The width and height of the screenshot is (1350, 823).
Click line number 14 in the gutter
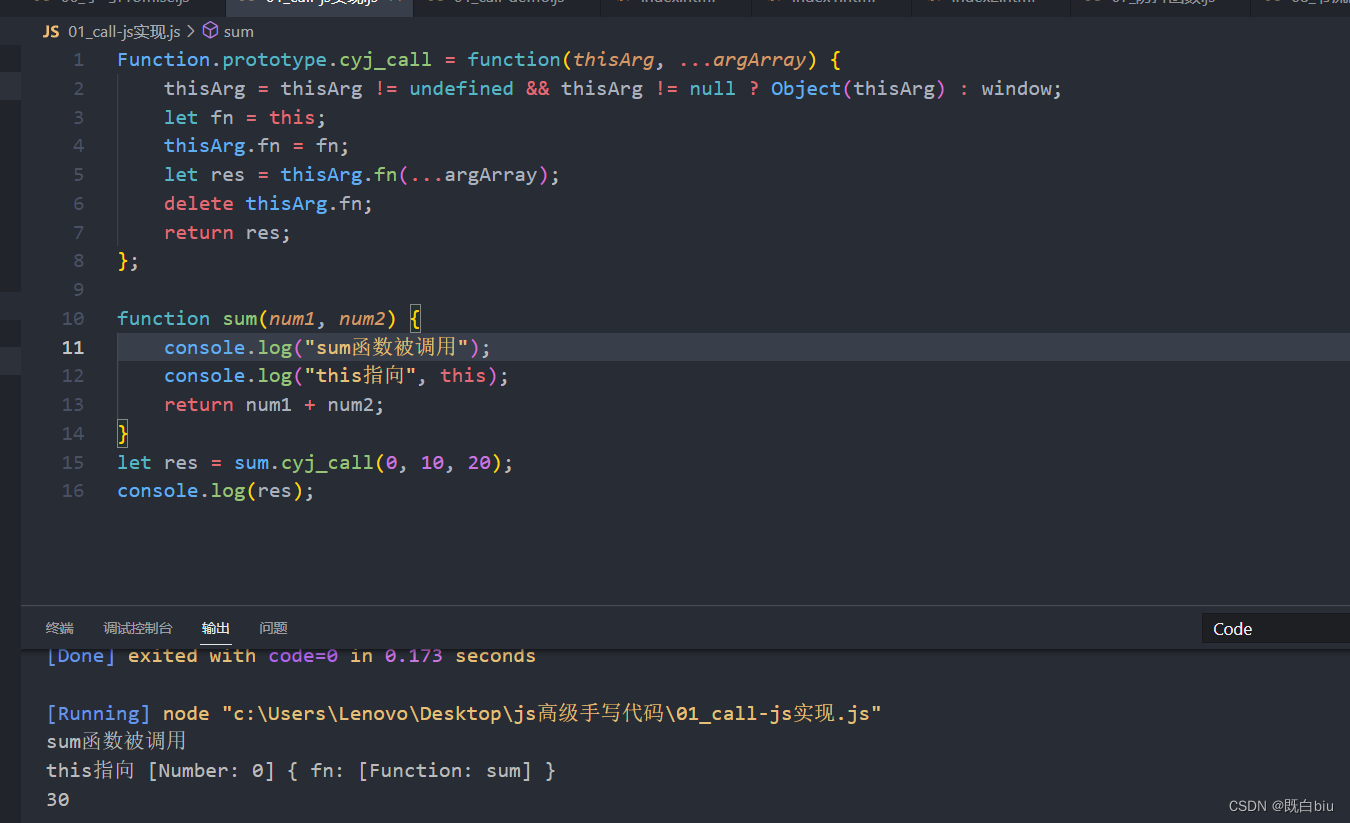tap(73, 434)
